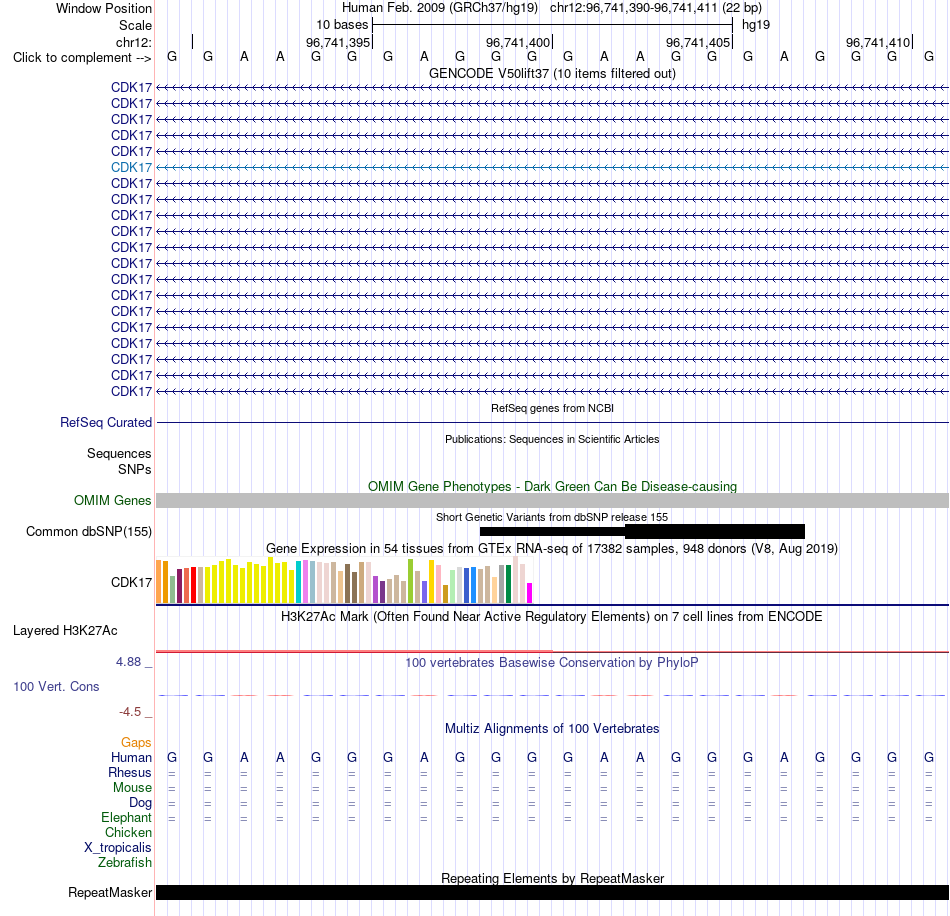Click the Human species label in Multiz
Screen dimensions: 950x916
[x=131, y=757]
